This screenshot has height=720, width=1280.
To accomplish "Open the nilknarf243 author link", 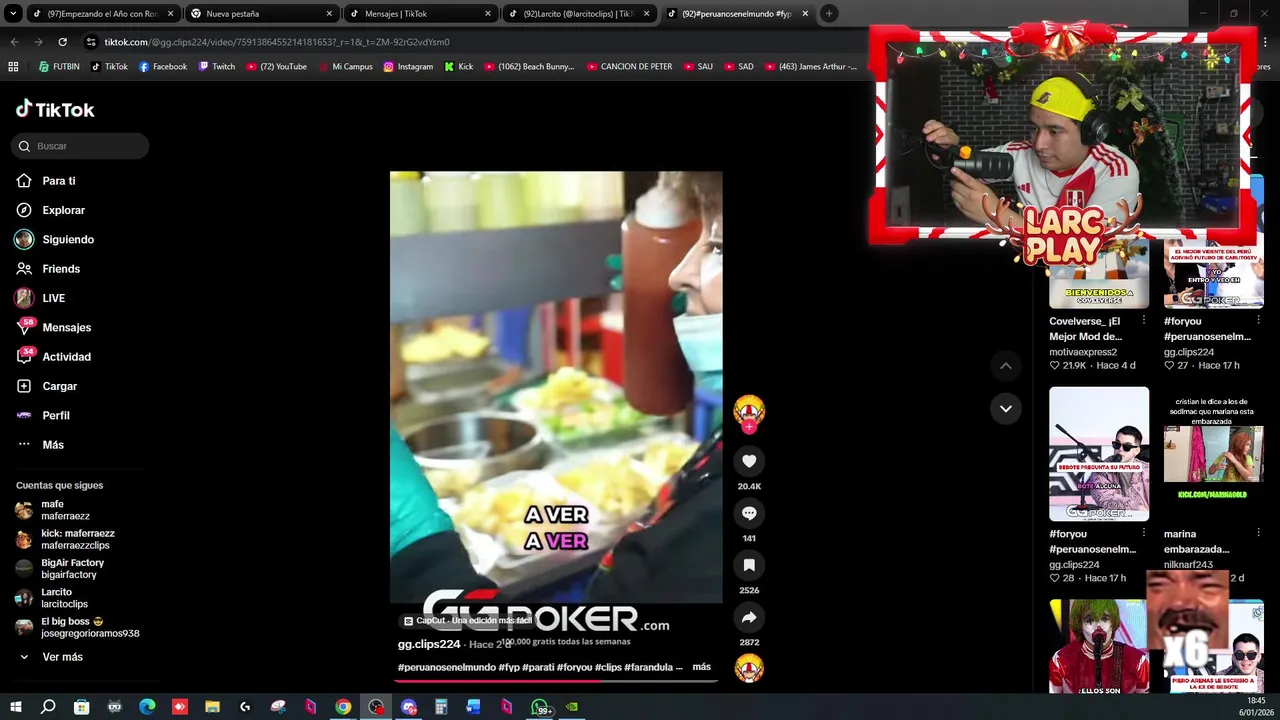I will (1188, 564).
